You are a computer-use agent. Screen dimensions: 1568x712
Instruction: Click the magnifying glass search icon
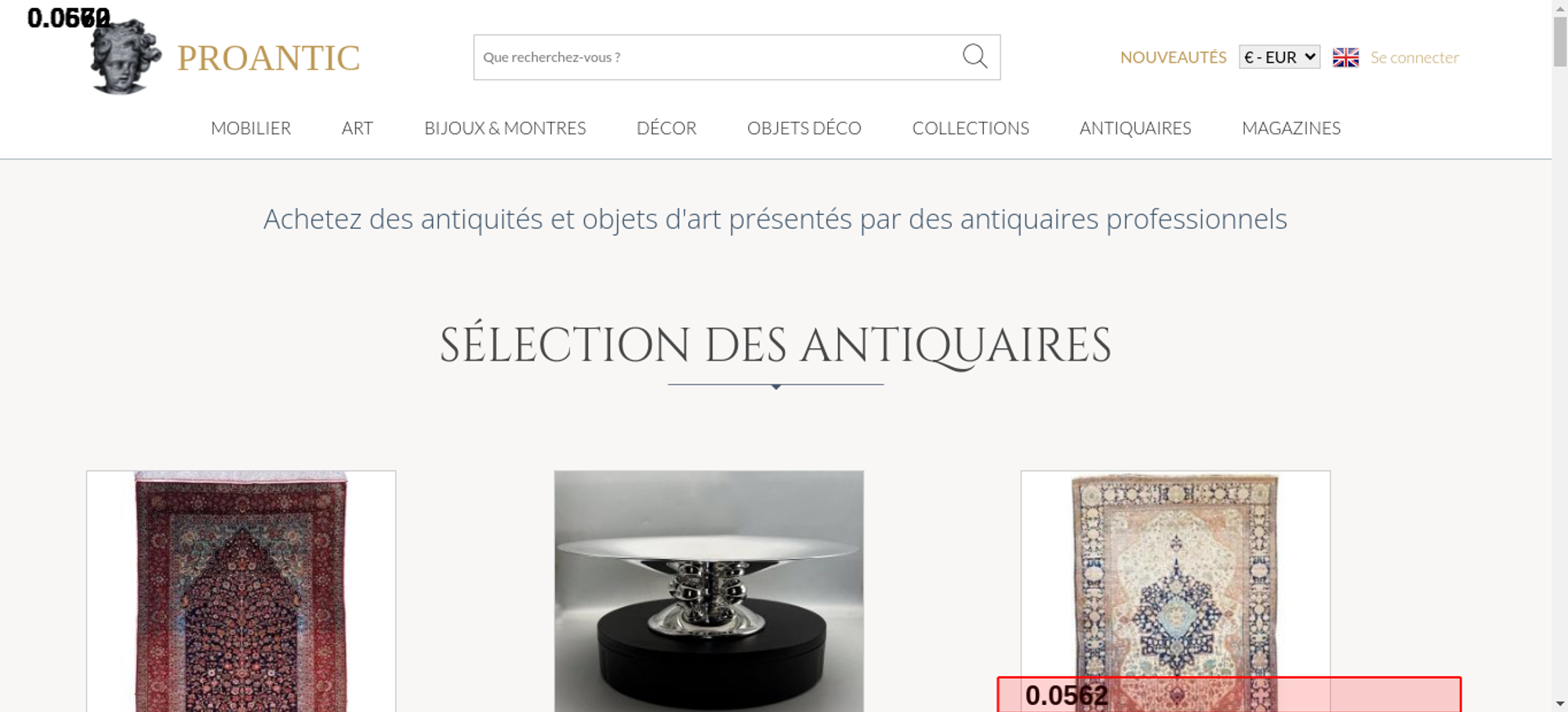coord(975,56)
